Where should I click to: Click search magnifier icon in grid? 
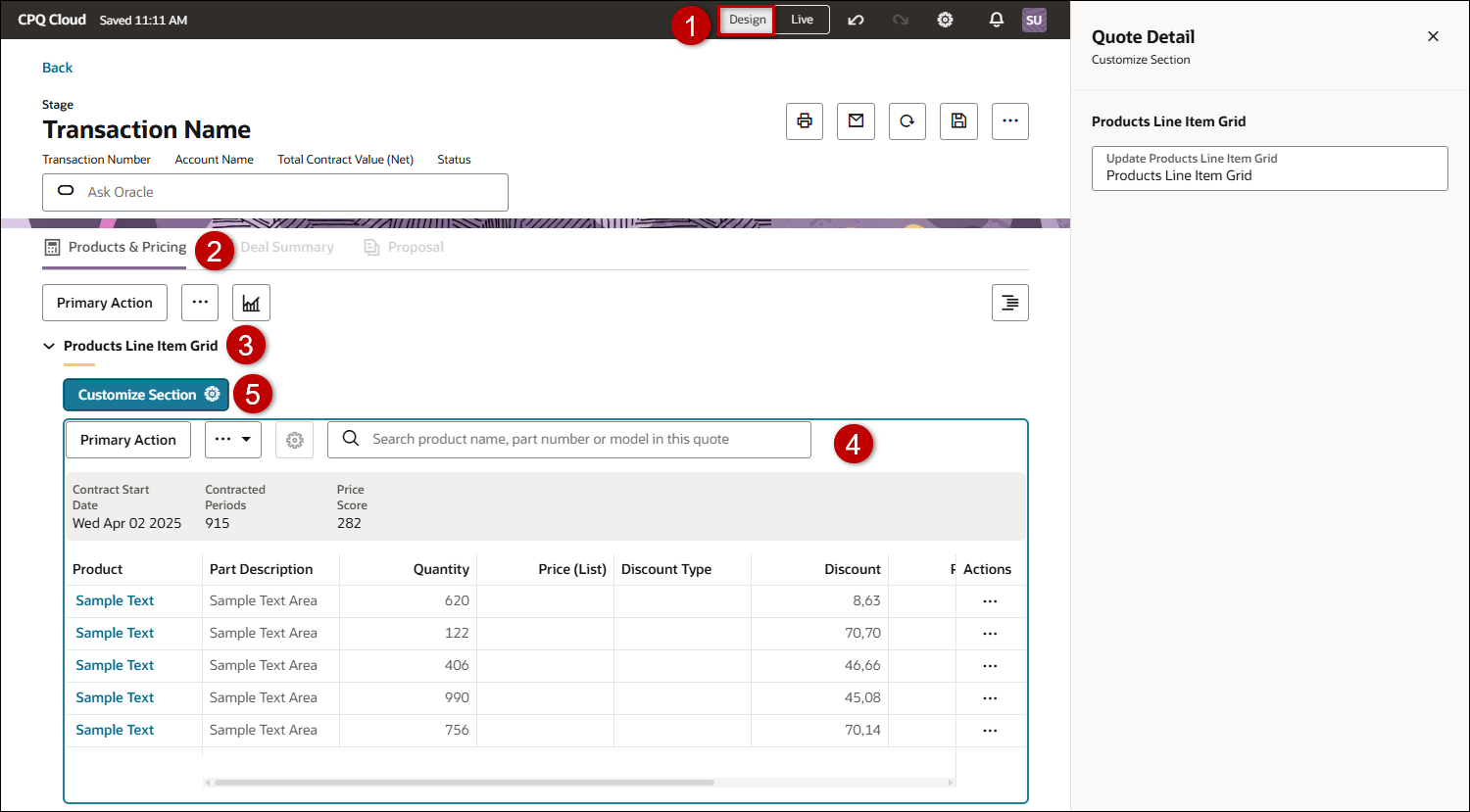[x=350, y=439]
